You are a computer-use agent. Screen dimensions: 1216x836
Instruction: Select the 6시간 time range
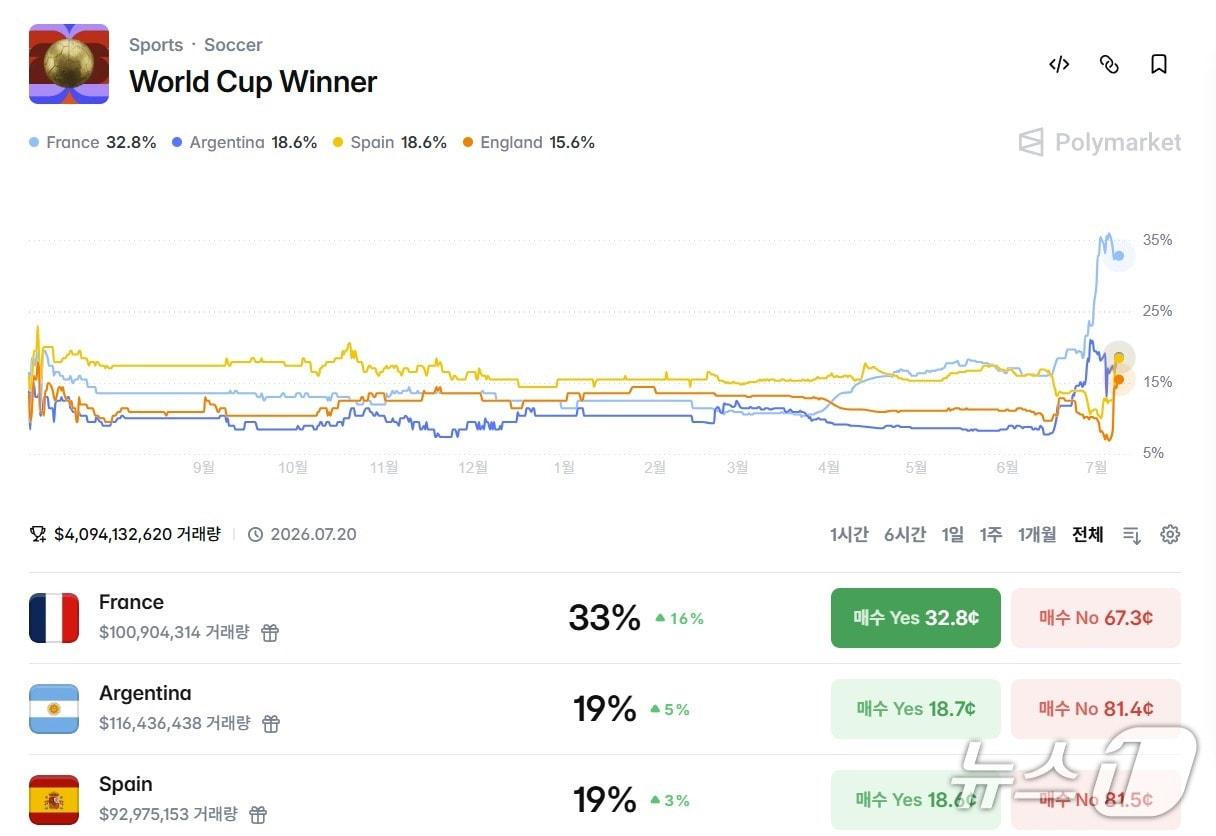point(905,535)
